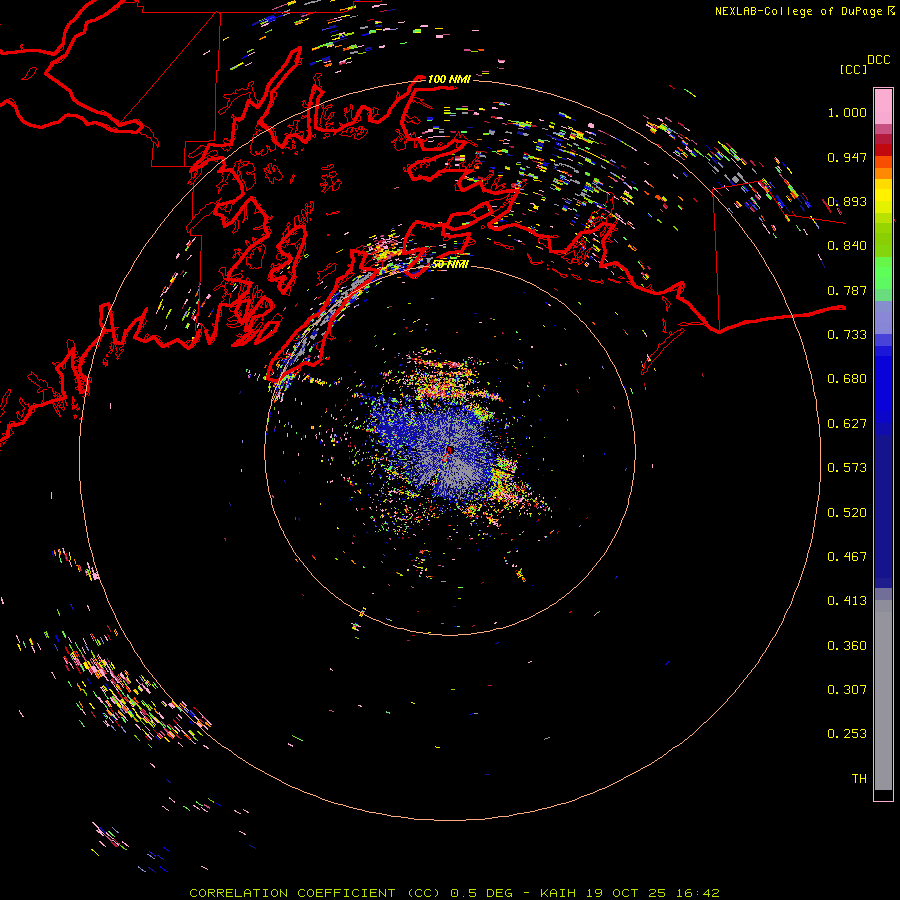Click the [CC] units label
900x900 pixels.
tap(853, 69)
